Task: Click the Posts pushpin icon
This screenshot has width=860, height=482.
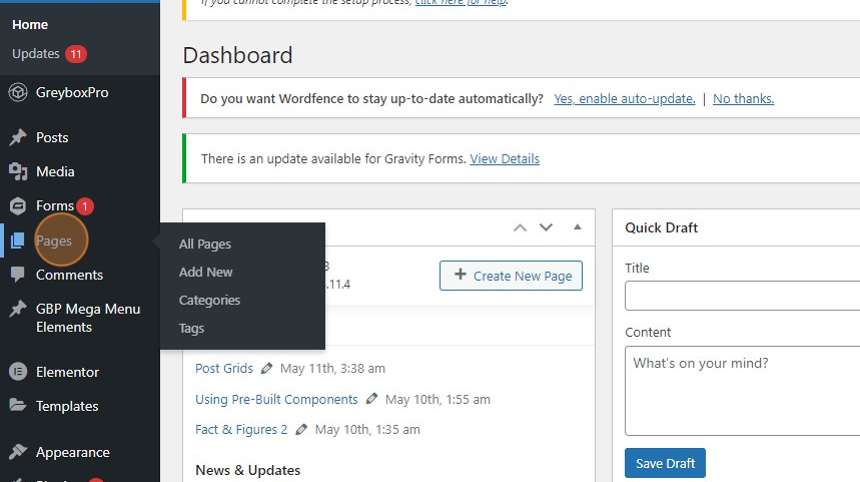Action: 18,138
